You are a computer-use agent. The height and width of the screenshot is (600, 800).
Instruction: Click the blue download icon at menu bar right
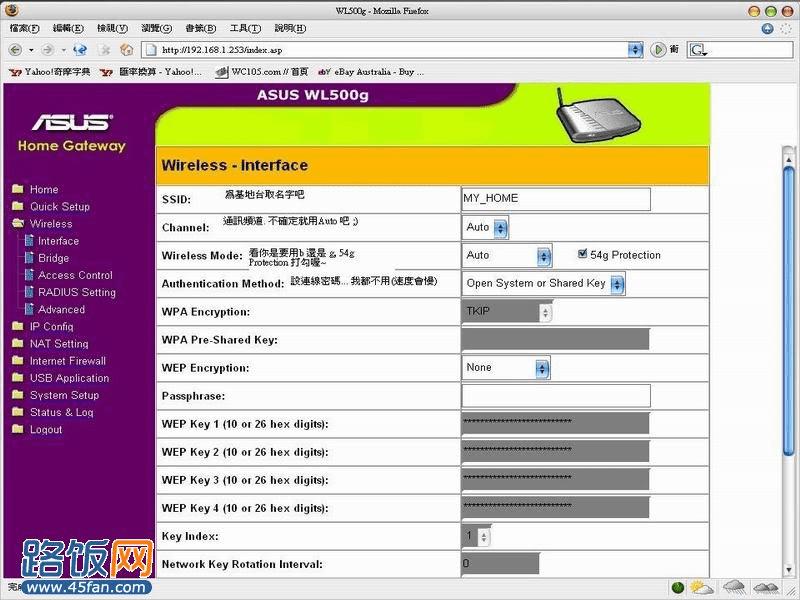tap(767, 29)
